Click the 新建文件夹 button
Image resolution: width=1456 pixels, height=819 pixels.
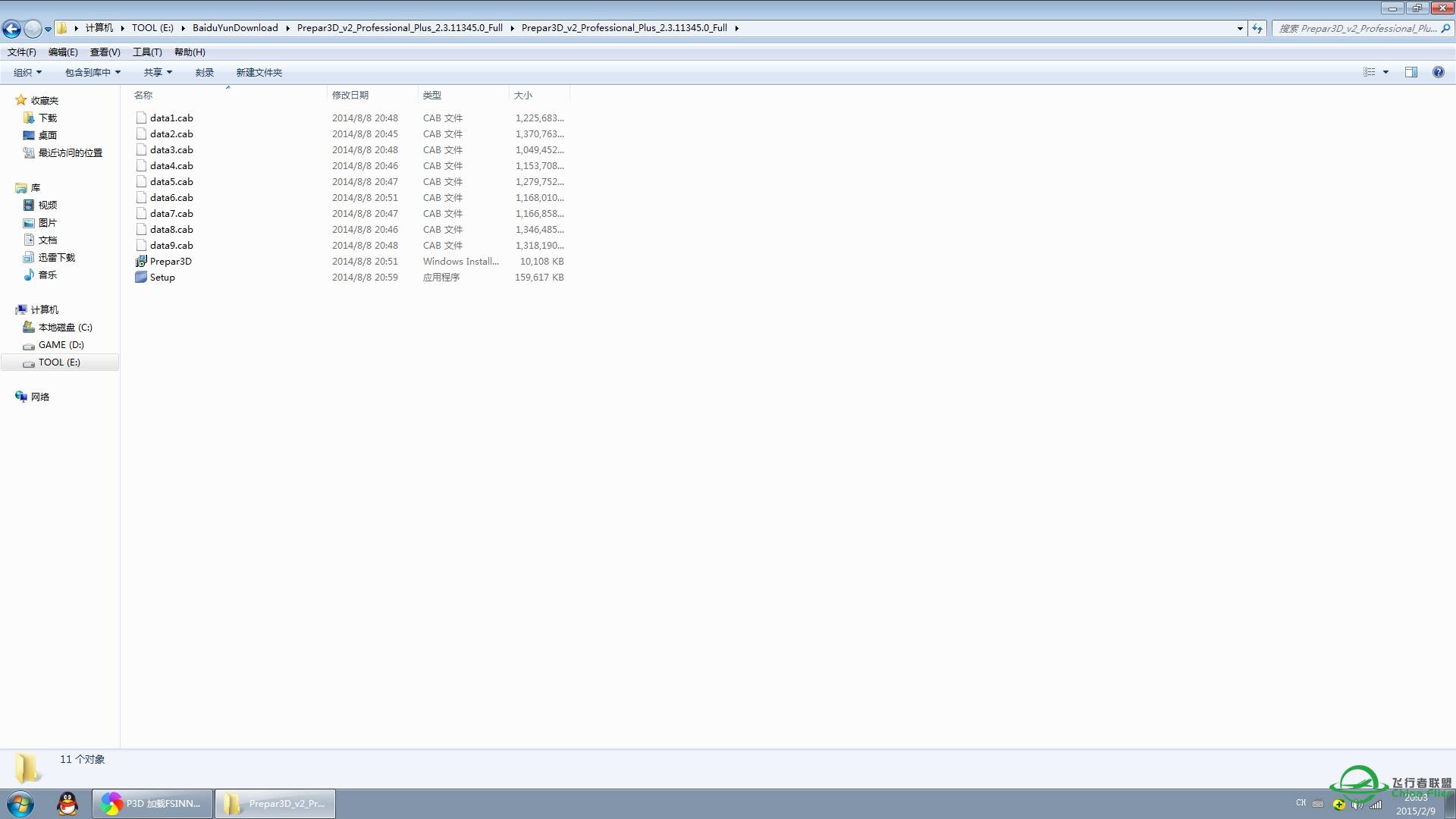[x=259, y=73]
